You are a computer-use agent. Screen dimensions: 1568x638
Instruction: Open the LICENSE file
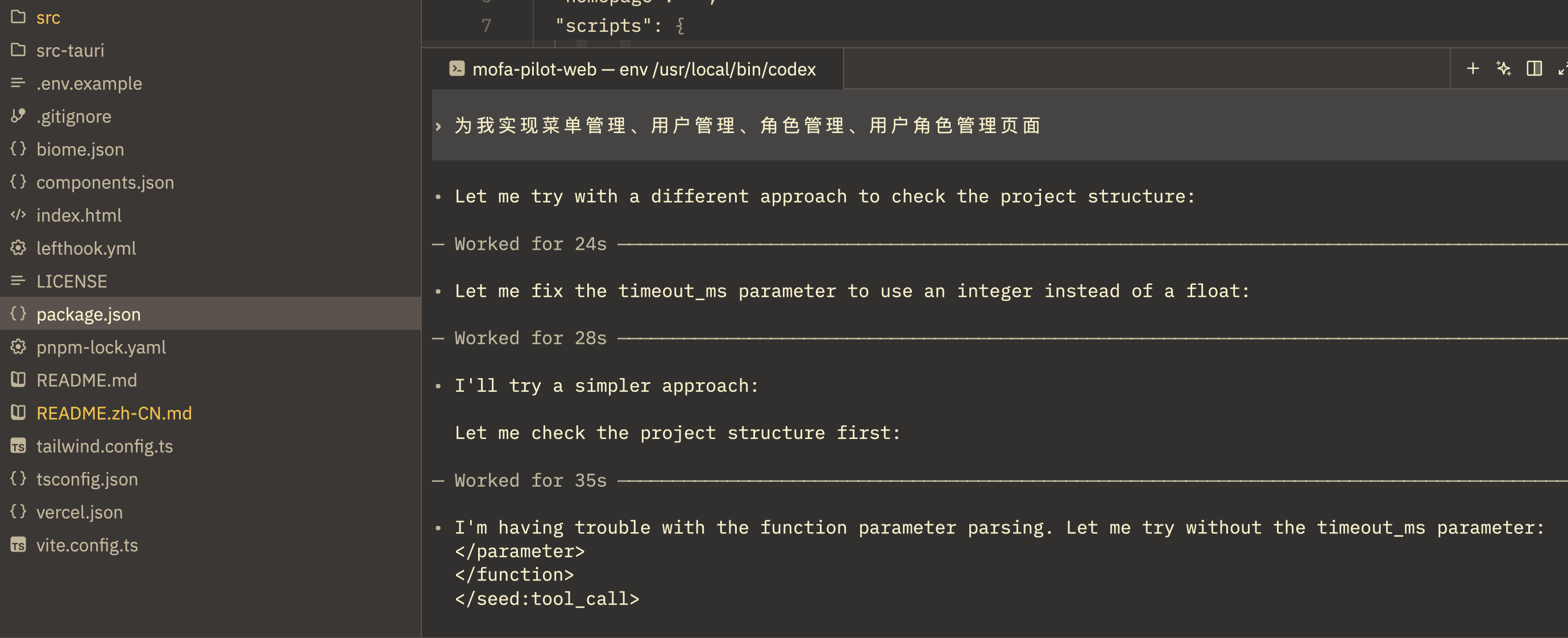click(71, 281)
